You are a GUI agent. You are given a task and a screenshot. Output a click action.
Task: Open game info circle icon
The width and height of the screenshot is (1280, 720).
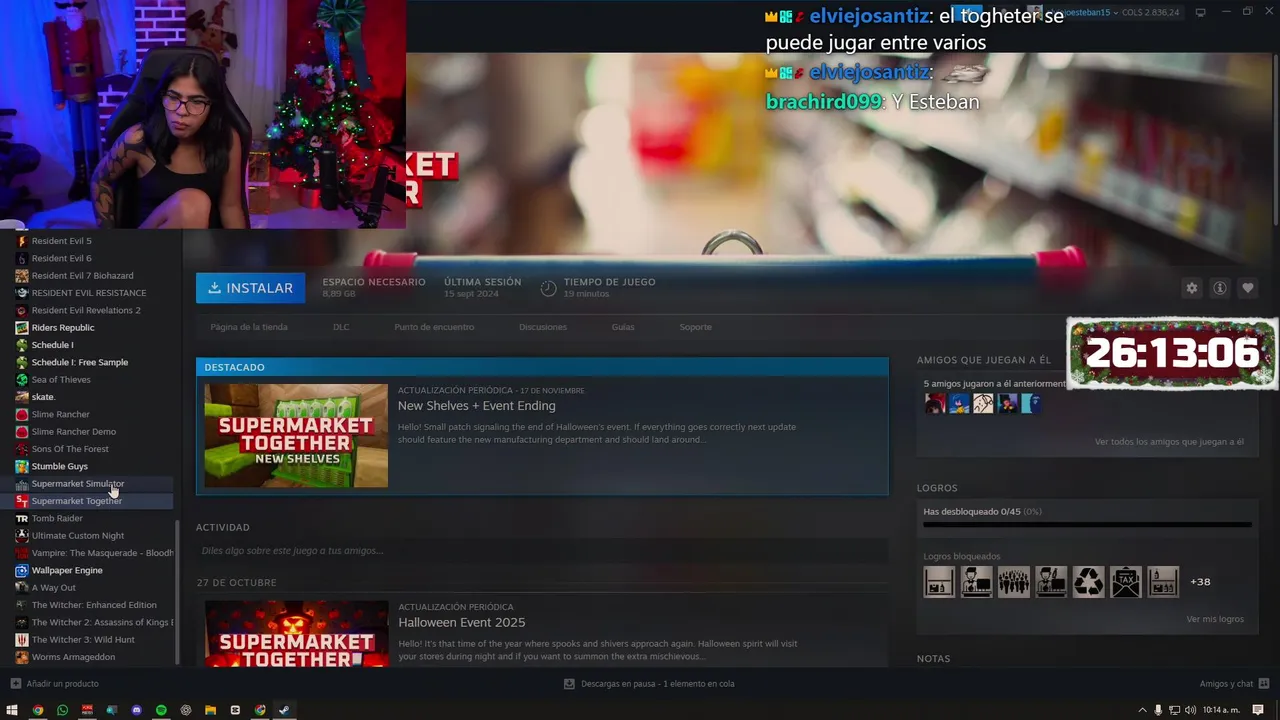point(1220,288)
